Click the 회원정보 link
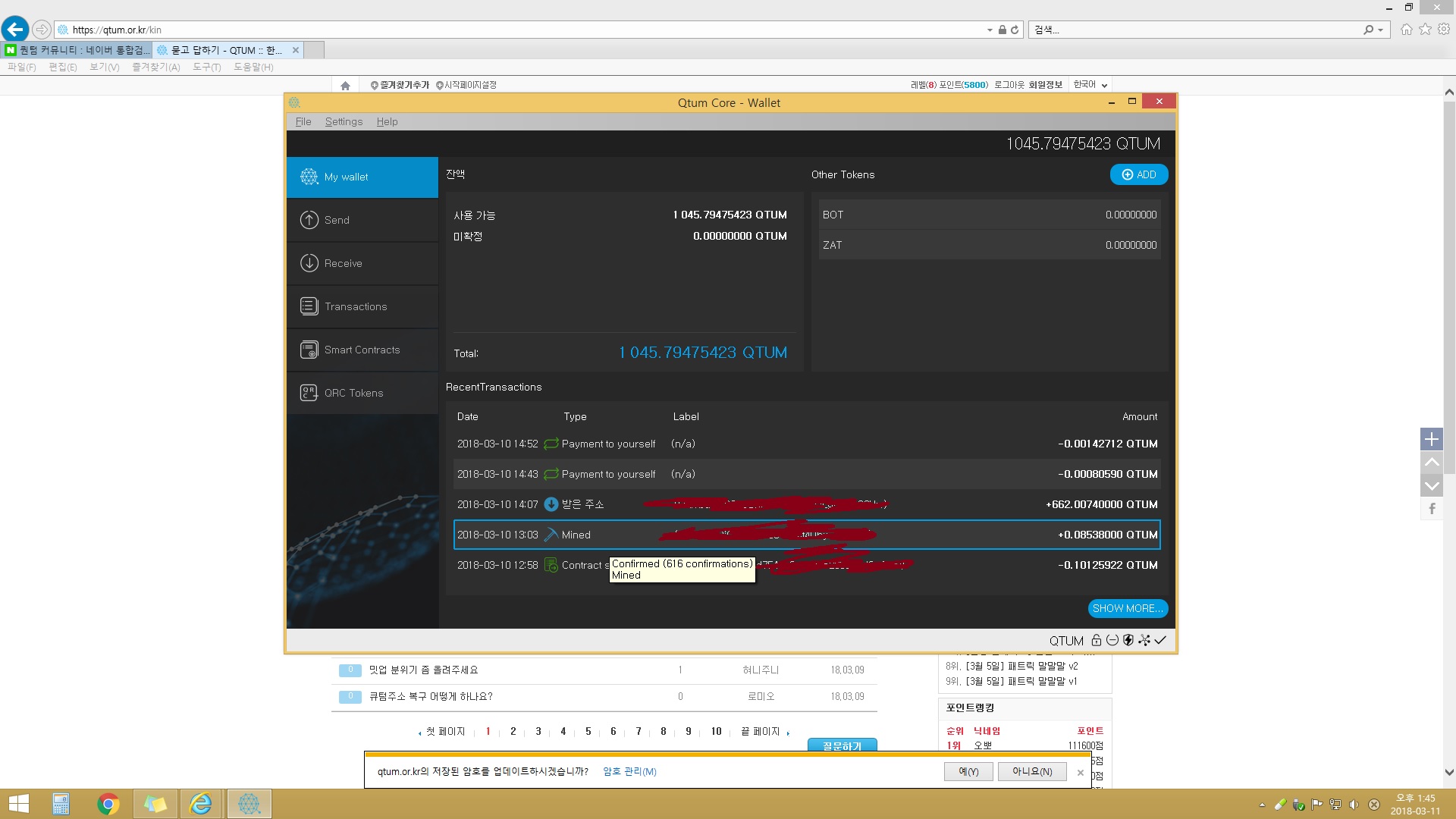The height and width of the screenshot is (819, 1456). click(x=1046, y=85)
